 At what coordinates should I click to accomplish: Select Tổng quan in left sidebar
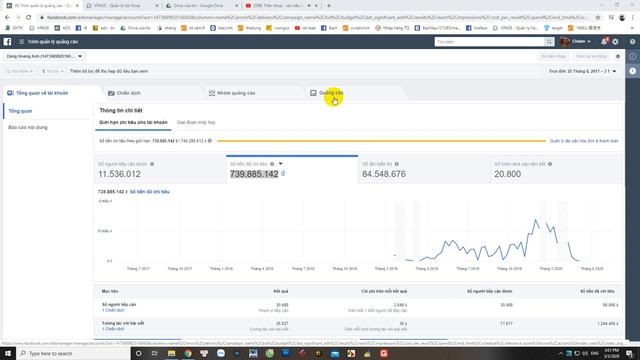coord(20,111)
